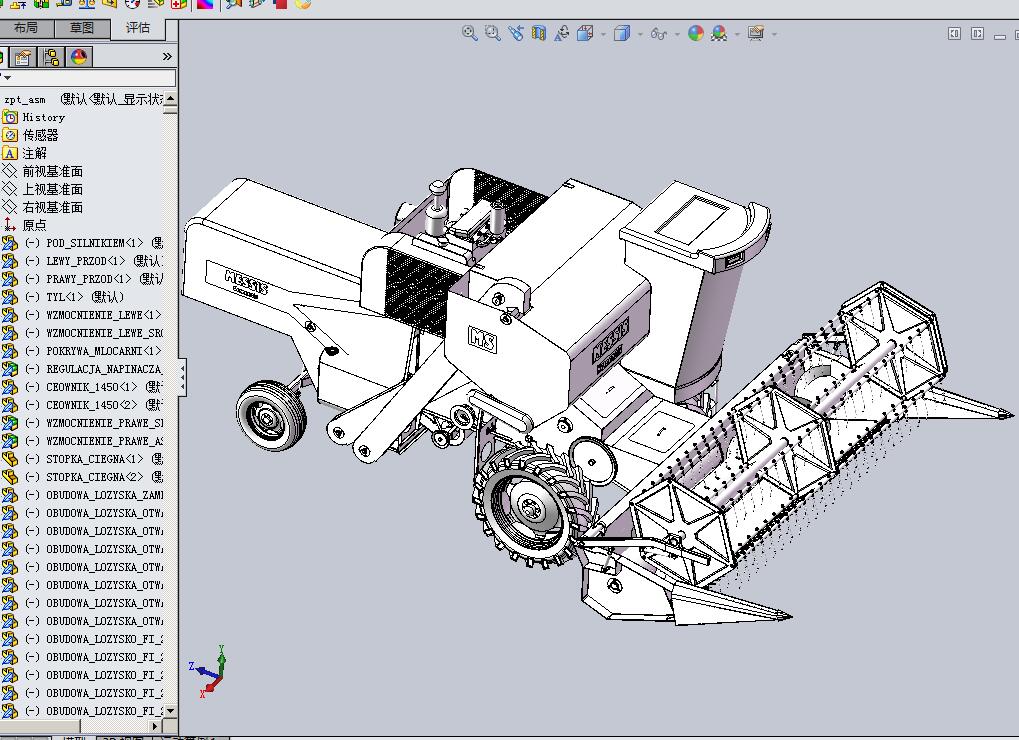Screen dimensions: 1019x740
Task: Open the ConfigurationManager tab icon
Action: point(51,57)
